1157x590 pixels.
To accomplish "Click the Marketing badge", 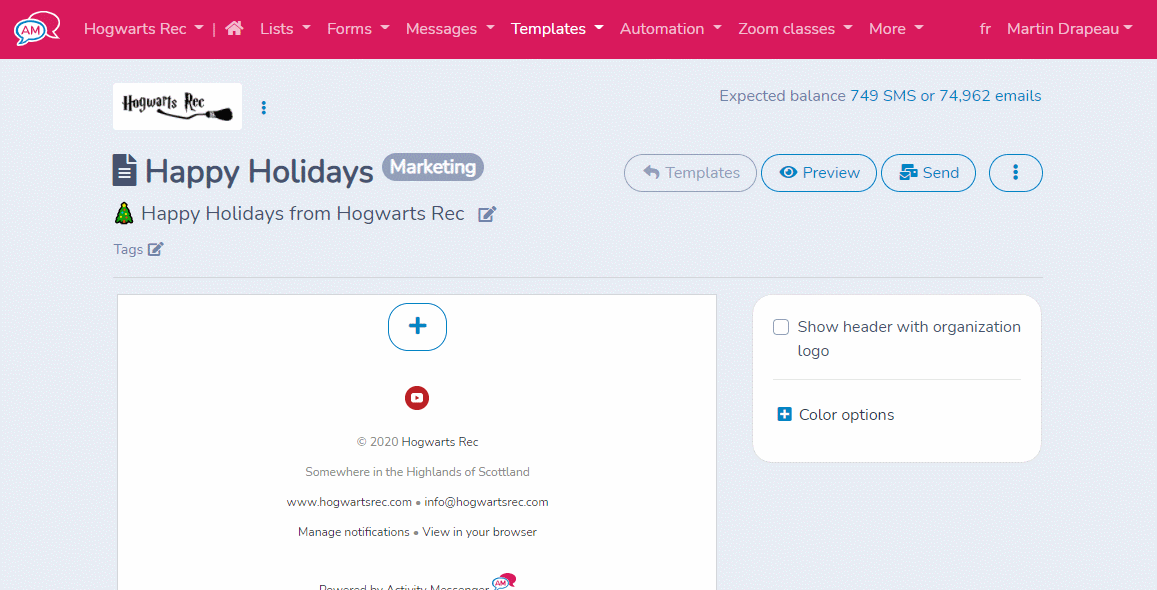I will click(x=433, y=167).
